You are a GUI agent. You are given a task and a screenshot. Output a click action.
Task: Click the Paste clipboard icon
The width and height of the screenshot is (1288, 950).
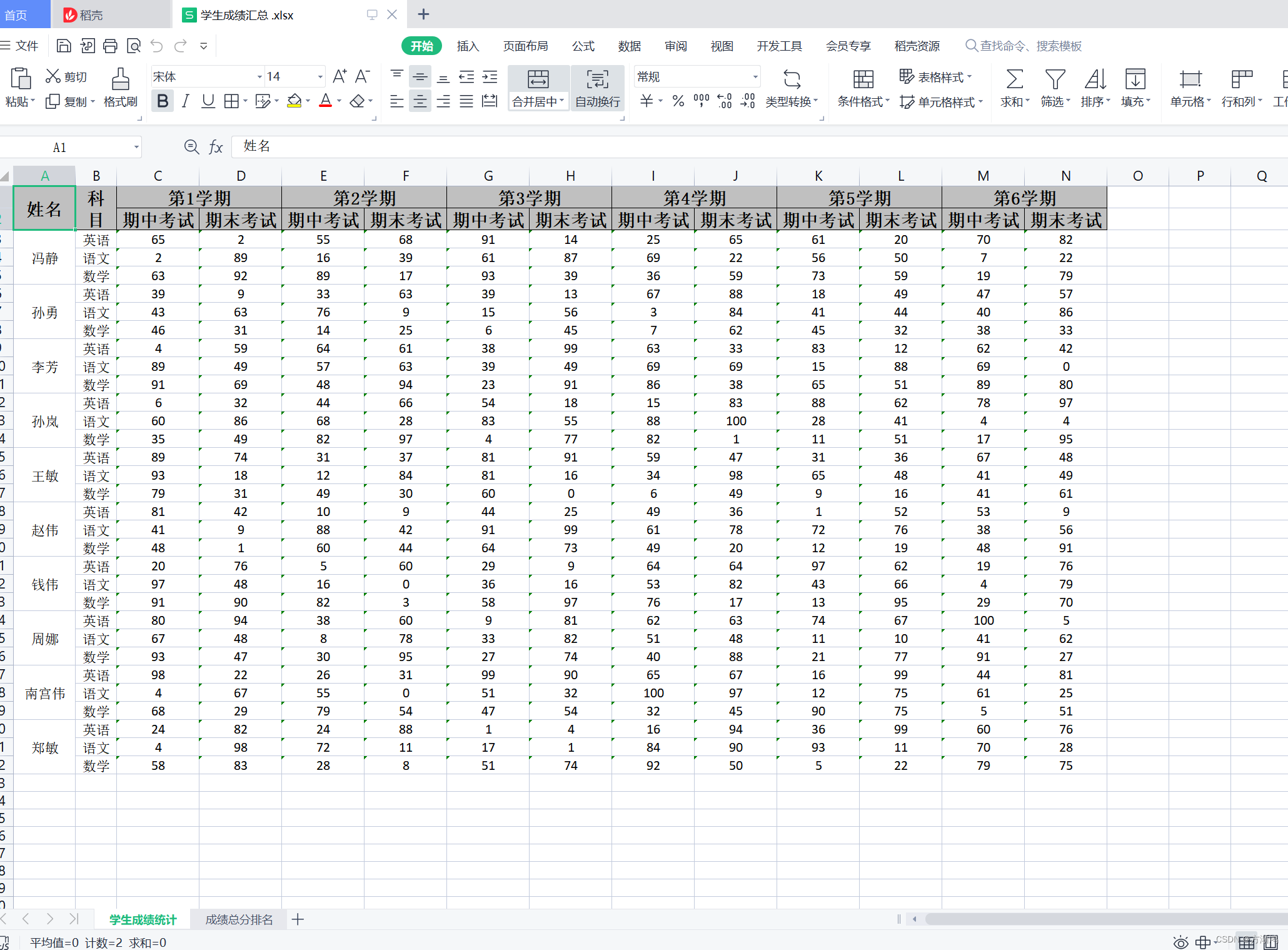[21, 79]
